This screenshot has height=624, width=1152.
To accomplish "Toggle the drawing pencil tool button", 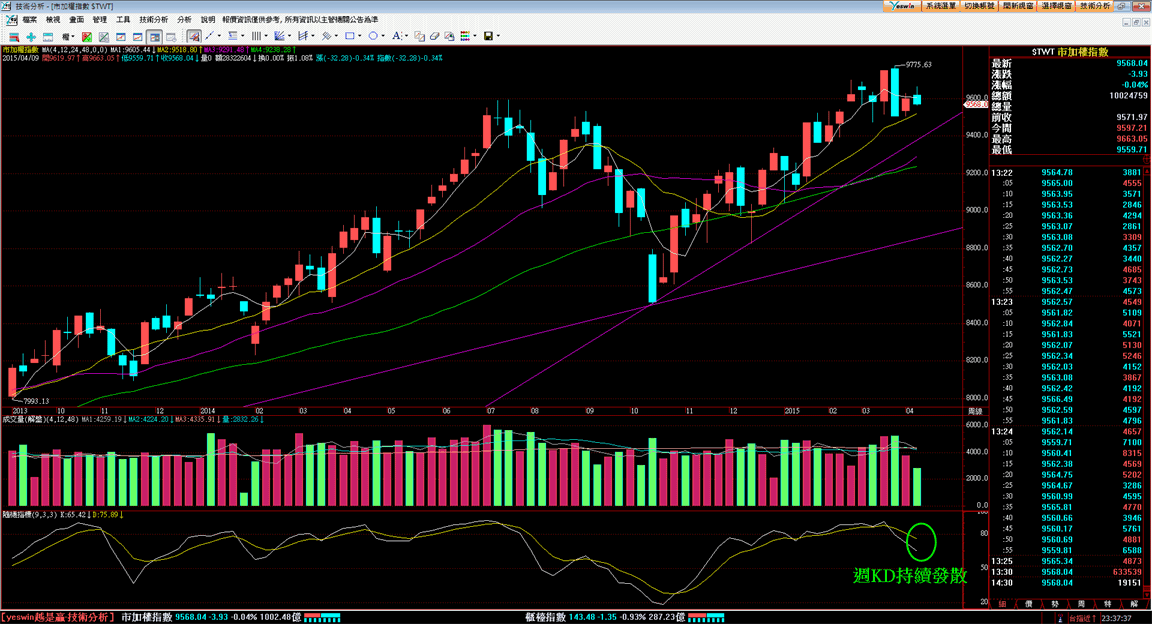I will coord(194,36).
